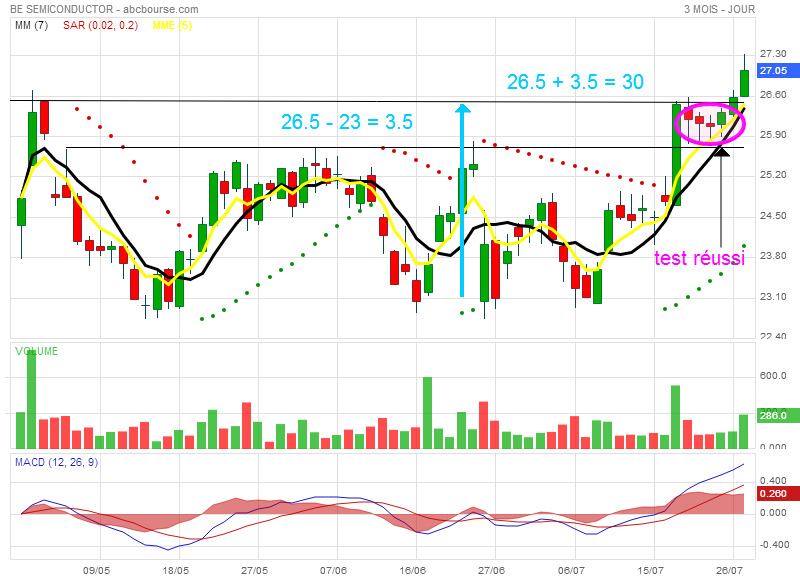Click the MACD (12, 26, 9) panel label
This screenshot has width=800, height=580.
[57, 462]
